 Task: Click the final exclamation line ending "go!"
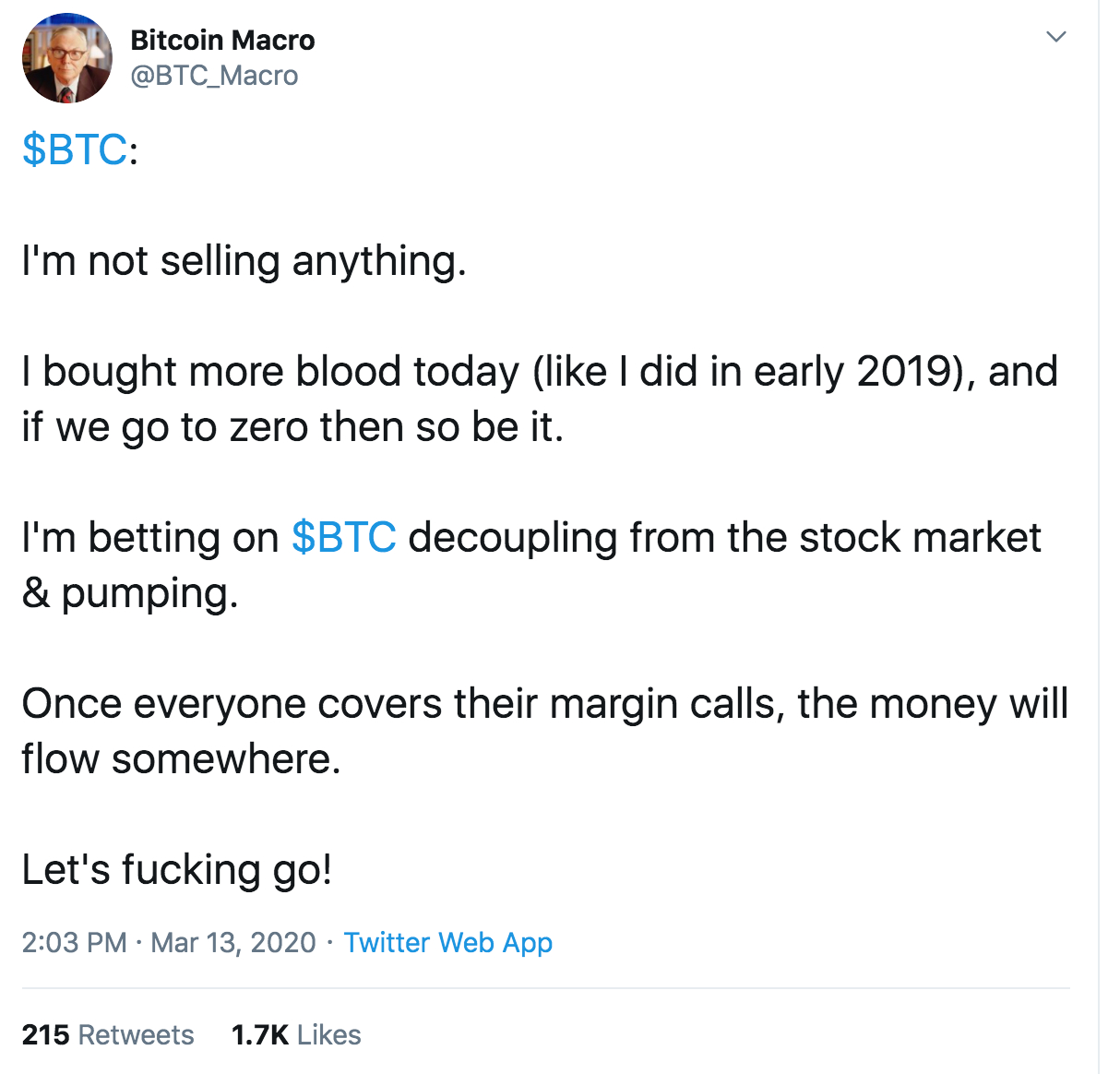[x=176, y=870]
